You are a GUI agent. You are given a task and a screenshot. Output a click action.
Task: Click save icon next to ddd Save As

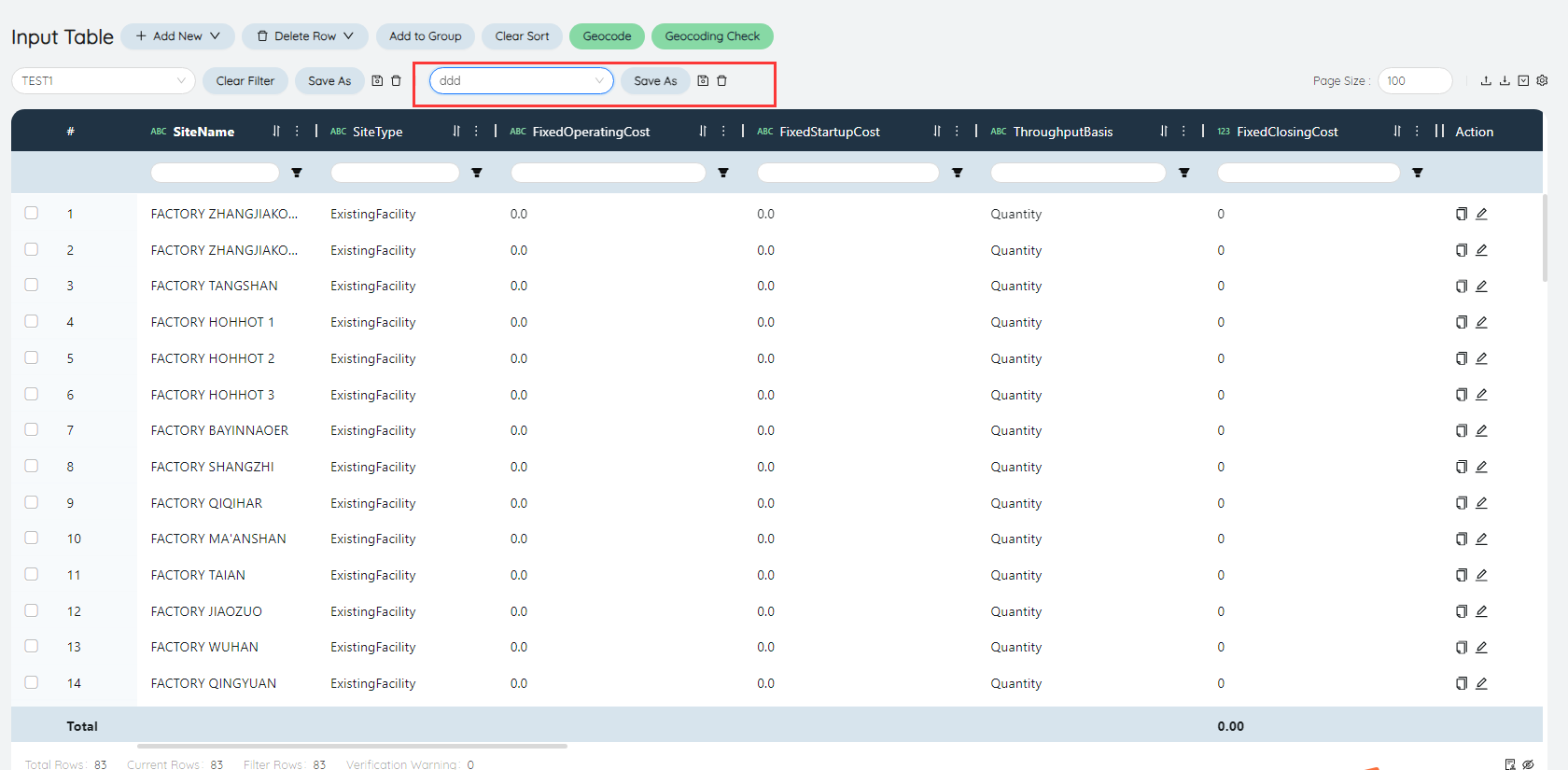[x=703, y=81]
